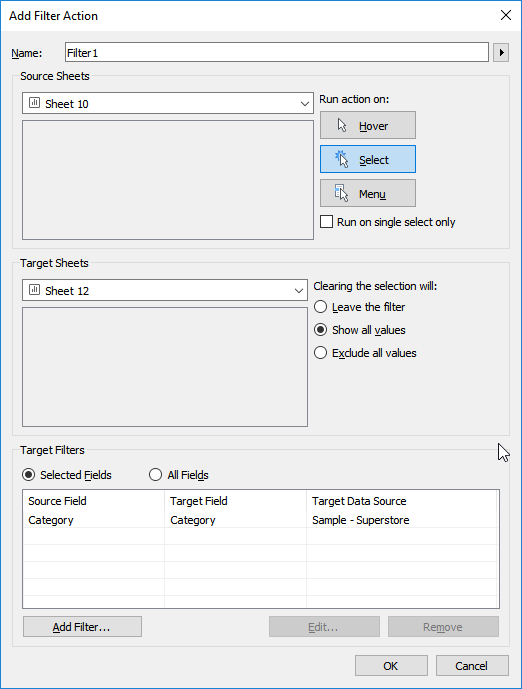Screen dimensions: 522x689
Task: Close the Add Filter Action dialog
Action: coord(506,15)
